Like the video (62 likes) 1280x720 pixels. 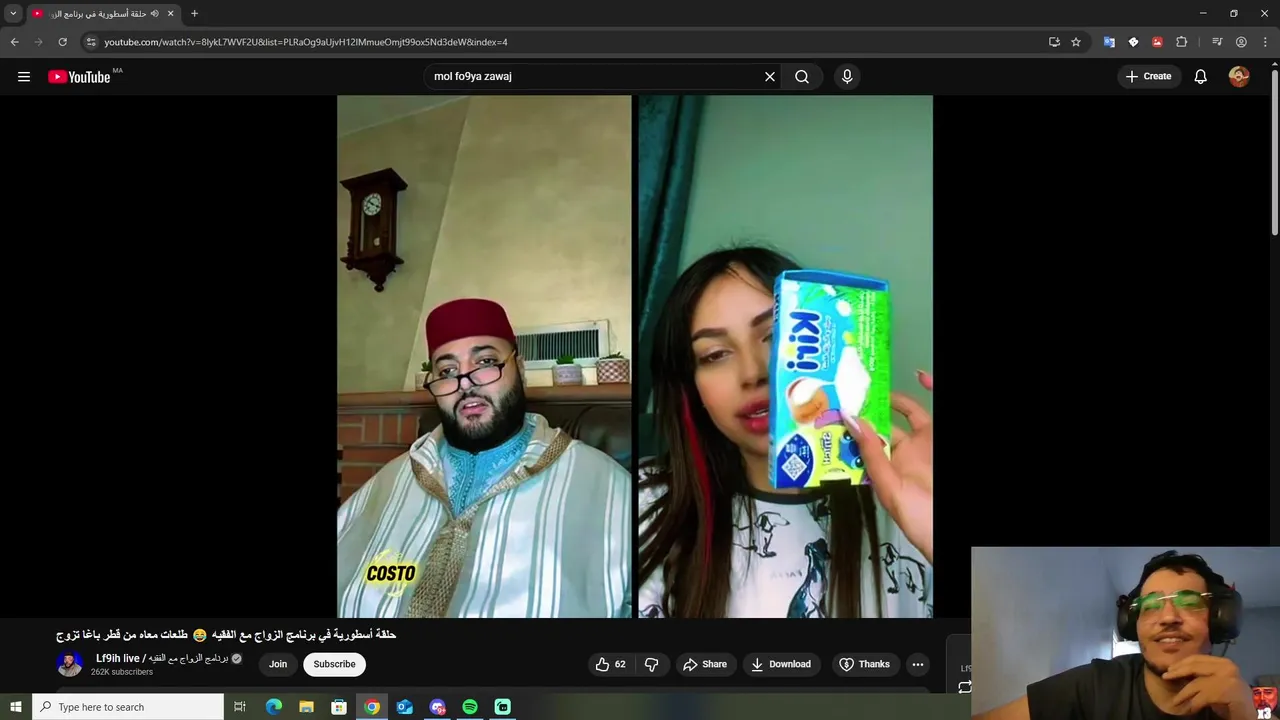pyautogui.click(x=610, y=664)
